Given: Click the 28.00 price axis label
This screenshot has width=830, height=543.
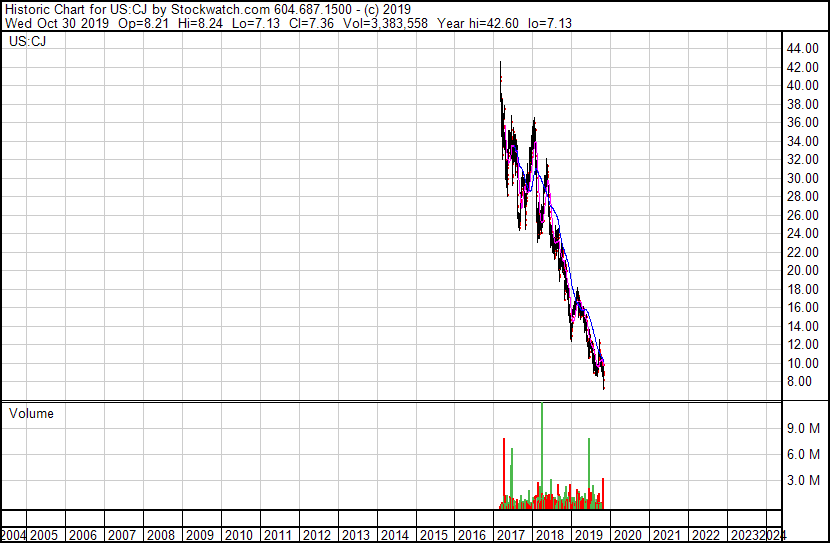Looking at the screenshot, I should 802,197.
